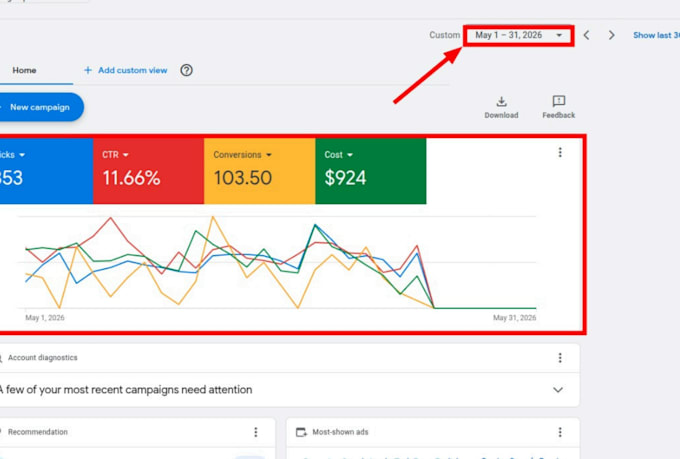Click the Recommendation heading
Screen dimensions: 680x459
[x=38, y=432]
